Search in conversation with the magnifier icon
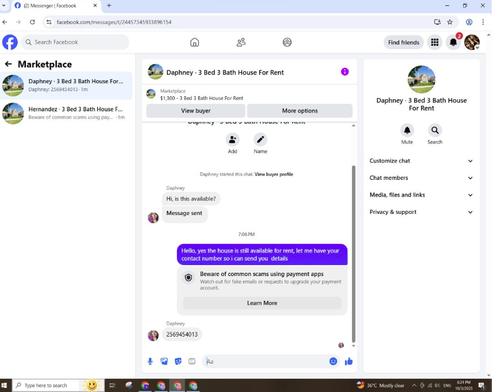The height and width of the screenshot is (392, 500). (435, 130)
